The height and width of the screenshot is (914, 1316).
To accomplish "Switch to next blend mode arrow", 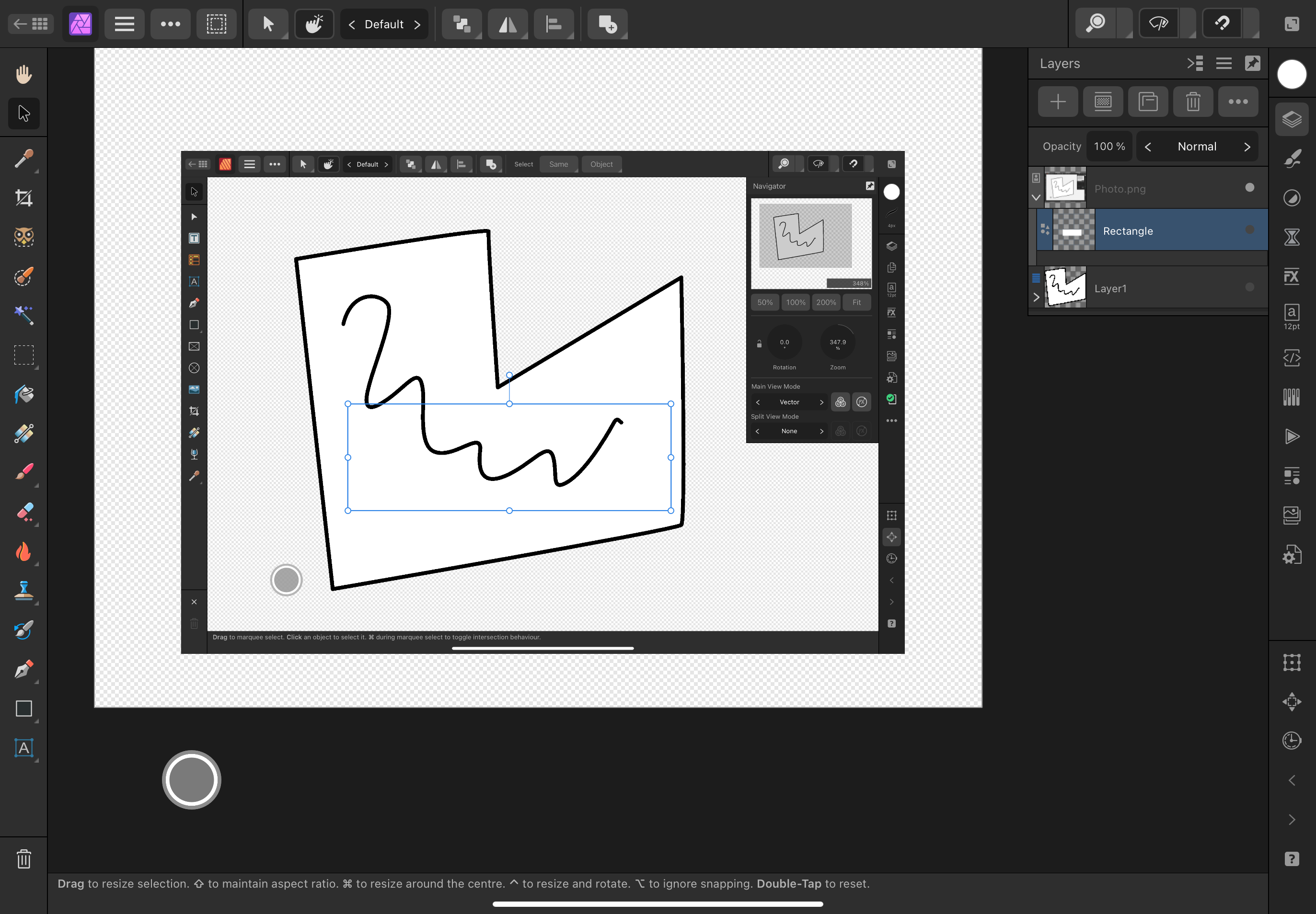I will pyautogui.click(x=1247, y=147).
